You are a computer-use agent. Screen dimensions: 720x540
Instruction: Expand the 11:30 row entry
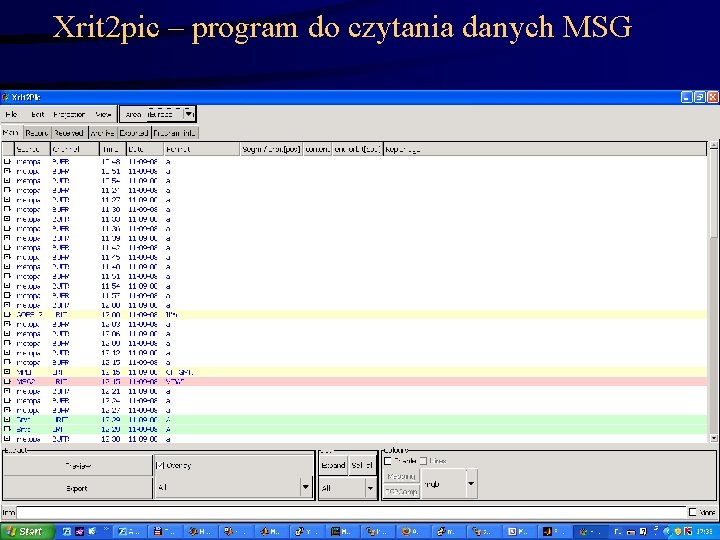click(7, 209)
